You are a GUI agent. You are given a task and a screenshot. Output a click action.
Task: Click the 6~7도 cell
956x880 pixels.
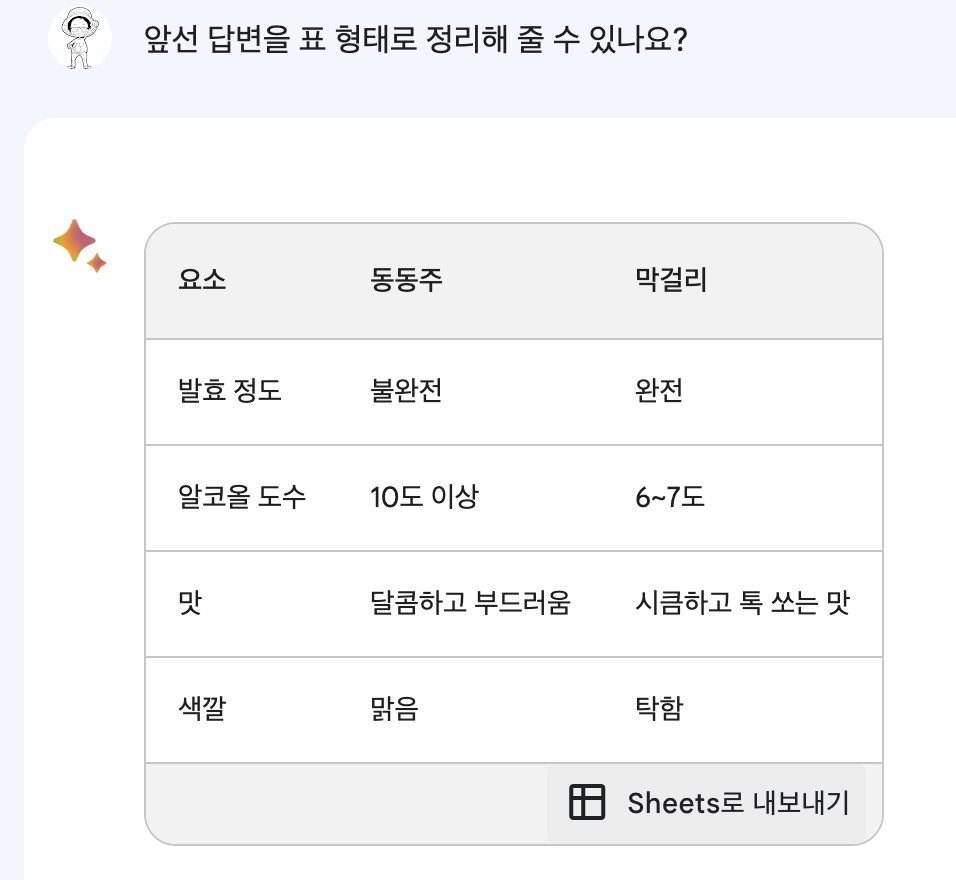670,496
